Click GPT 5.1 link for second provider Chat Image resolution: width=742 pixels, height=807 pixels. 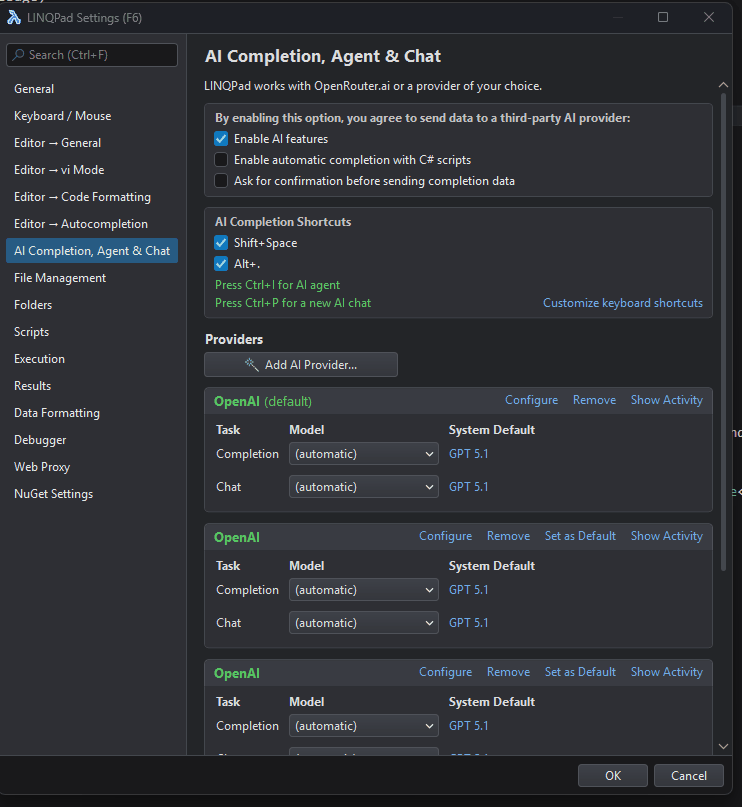tap(468, 623)
